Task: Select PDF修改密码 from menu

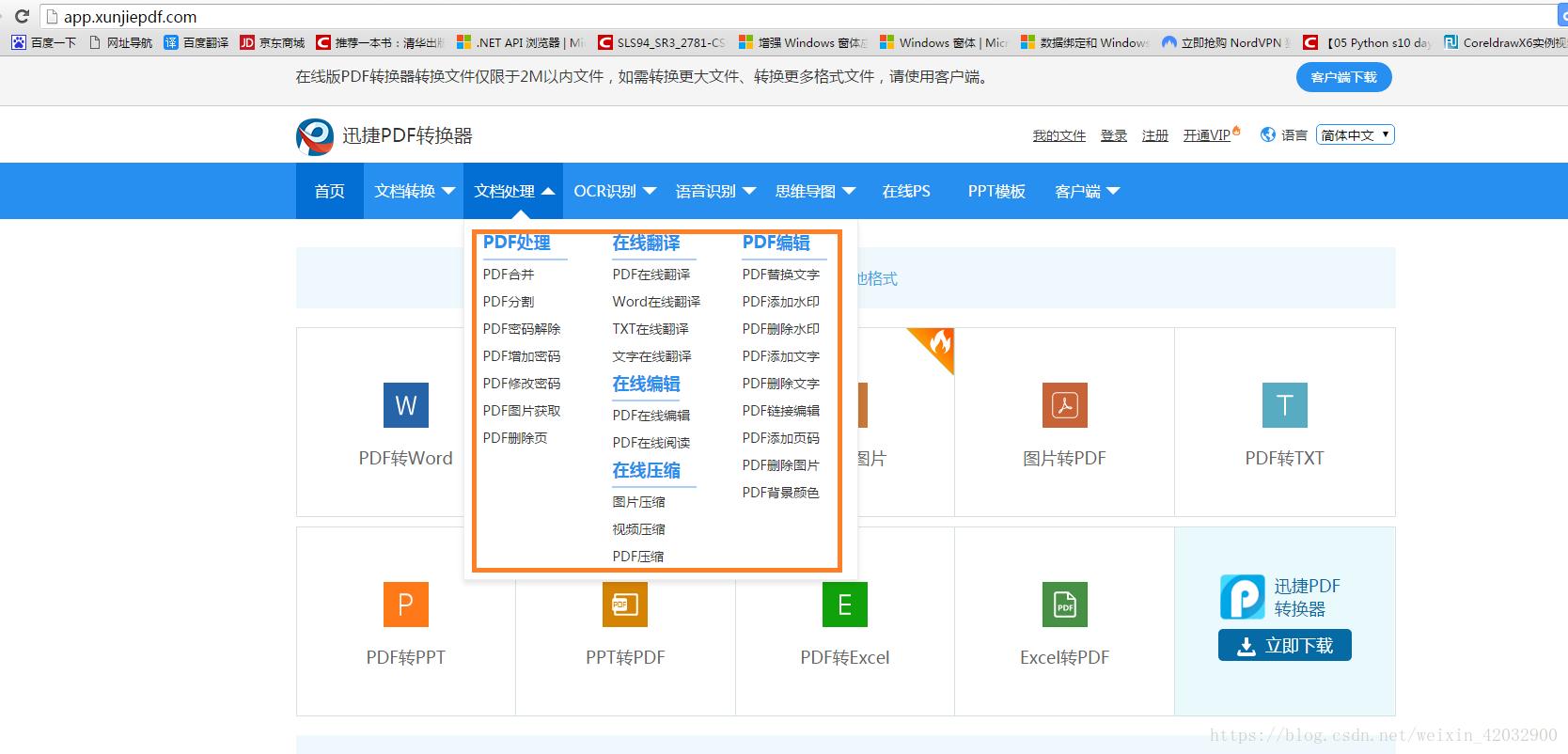Action: [x=522, y=384]
